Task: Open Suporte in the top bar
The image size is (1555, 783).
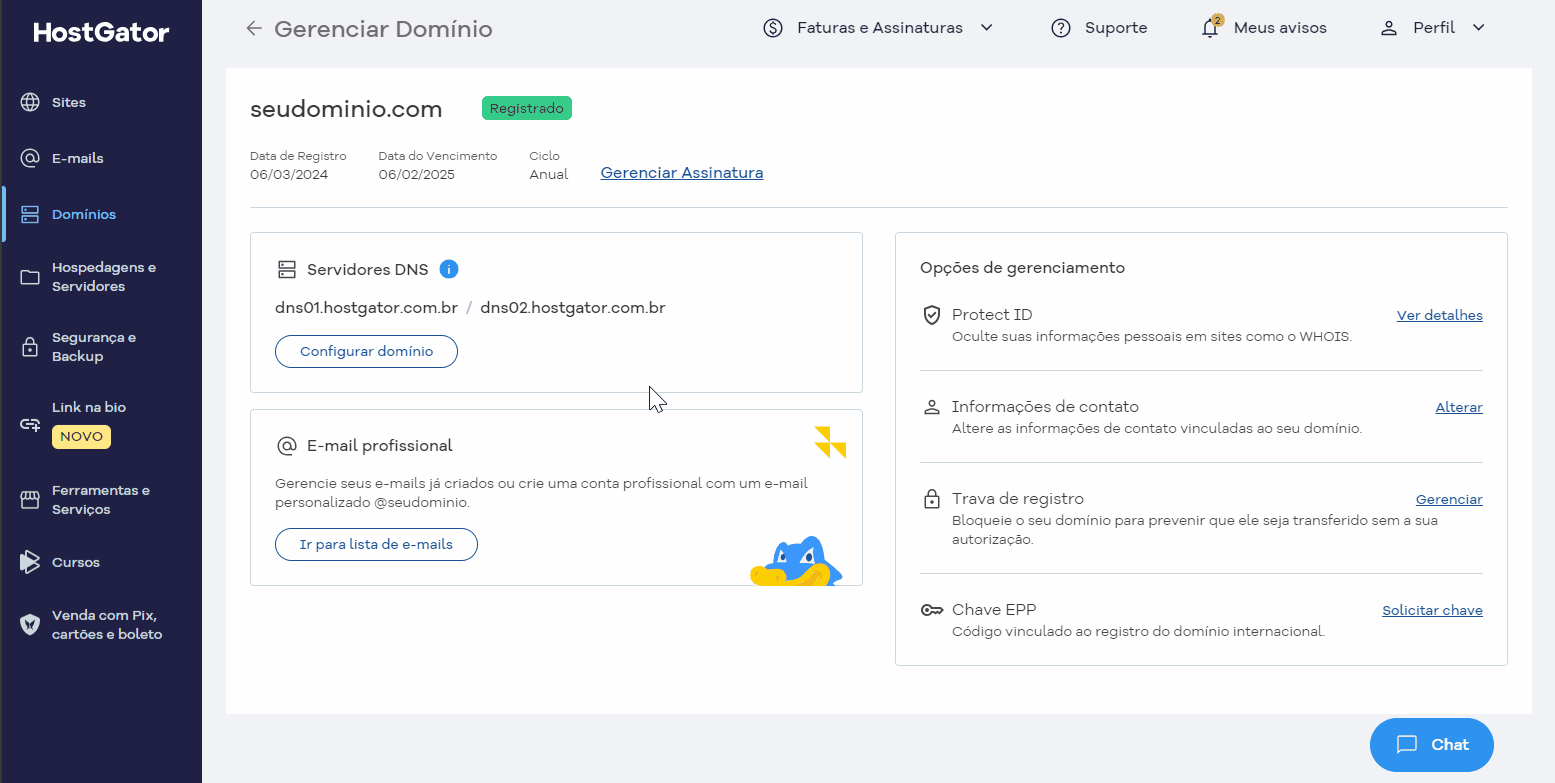Action: [x=1116, y=28]
